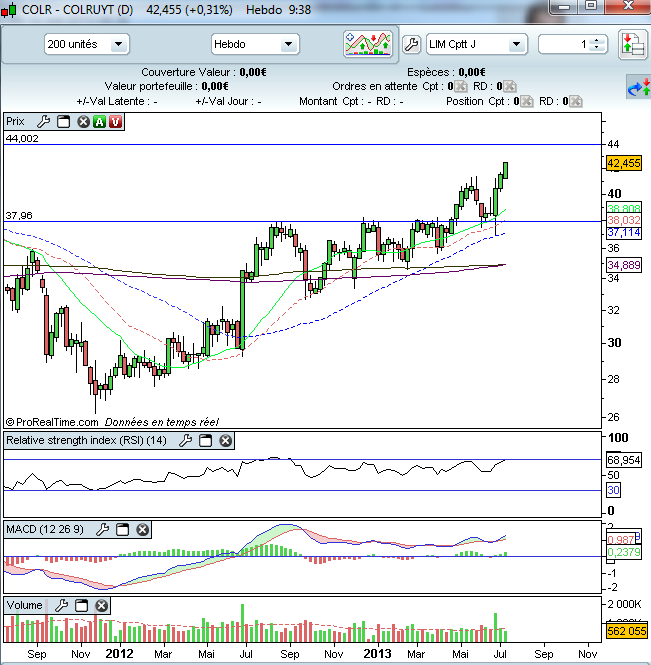
Task: Click the 68,954 RSI value tag
Action: tap(623, 460)
